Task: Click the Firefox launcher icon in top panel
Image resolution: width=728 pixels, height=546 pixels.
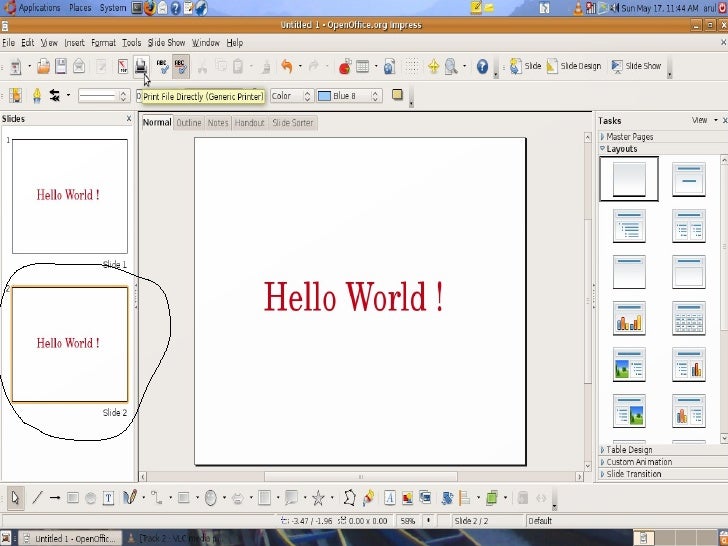Action: tap(150, 8)
